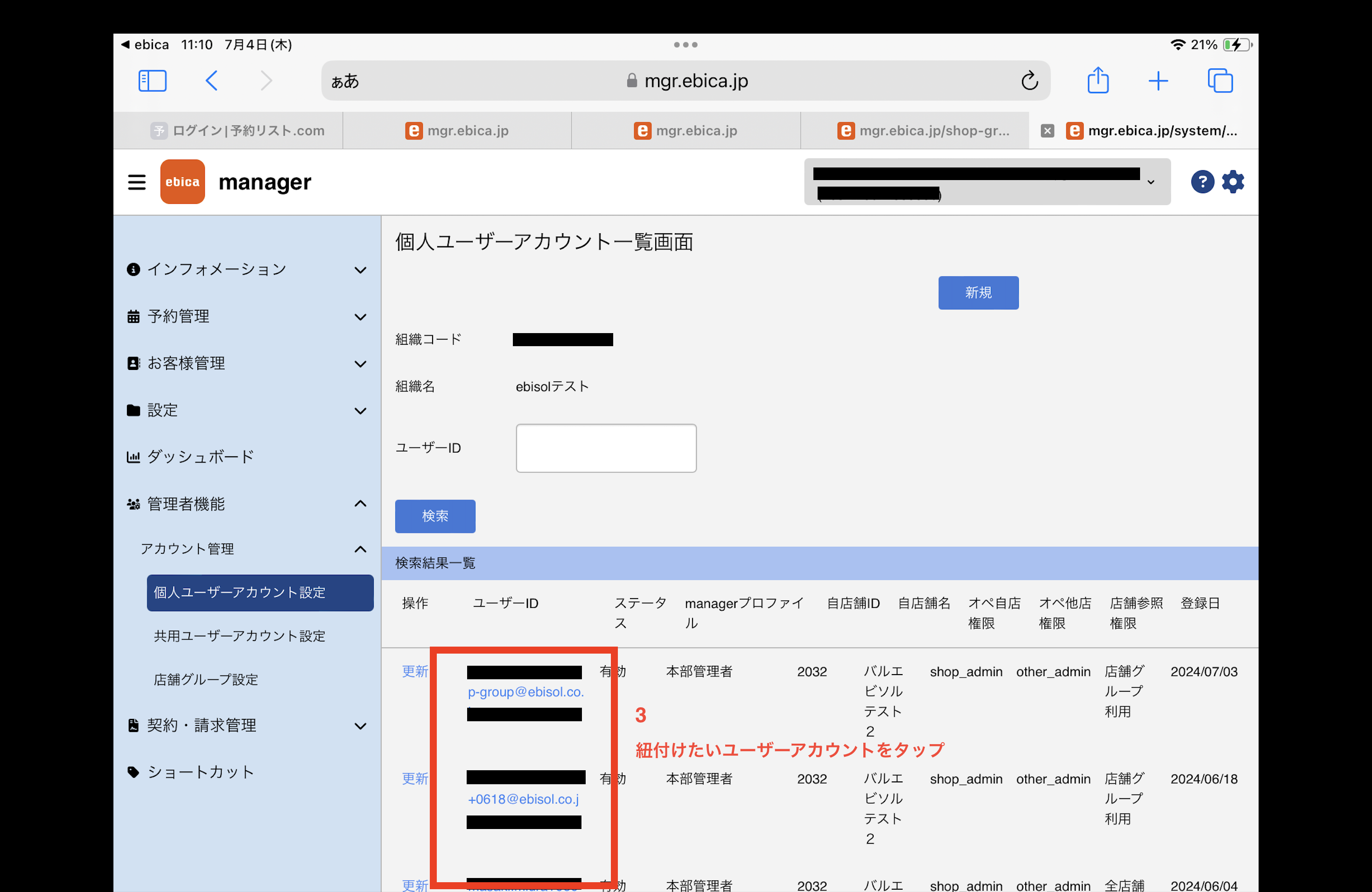
Task: Tap the three-dot multitasking control at top
Action: click(x=686, y=44)
